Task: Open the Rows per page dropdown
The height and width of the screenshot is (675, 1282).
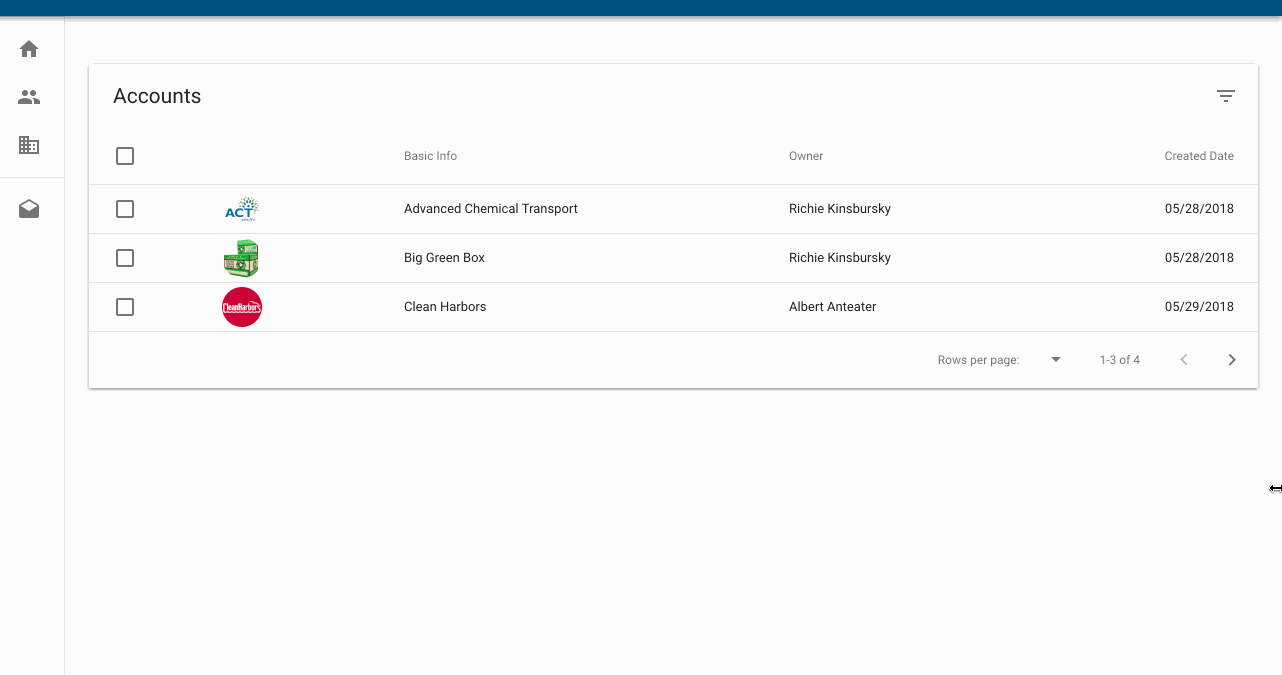Action: pyautogui.click(x=1055, y=359)
